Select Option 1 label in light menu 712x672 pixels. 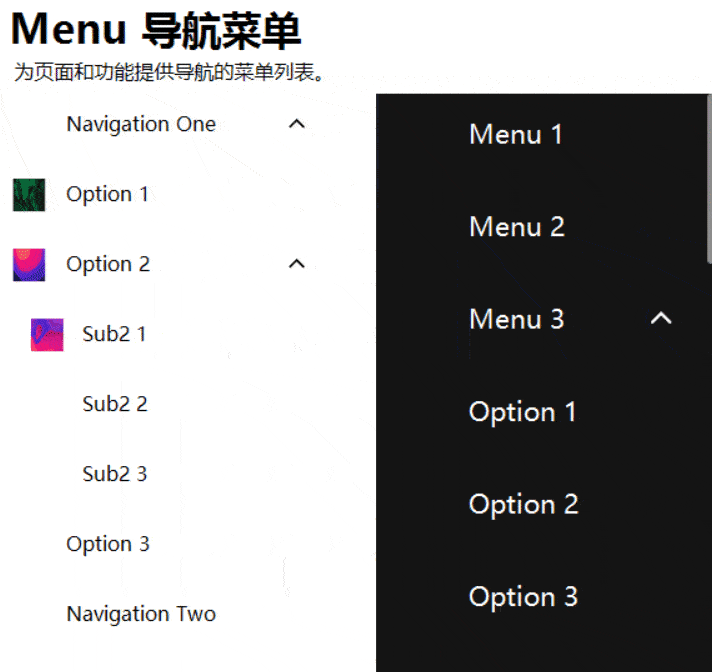(107, 194)
